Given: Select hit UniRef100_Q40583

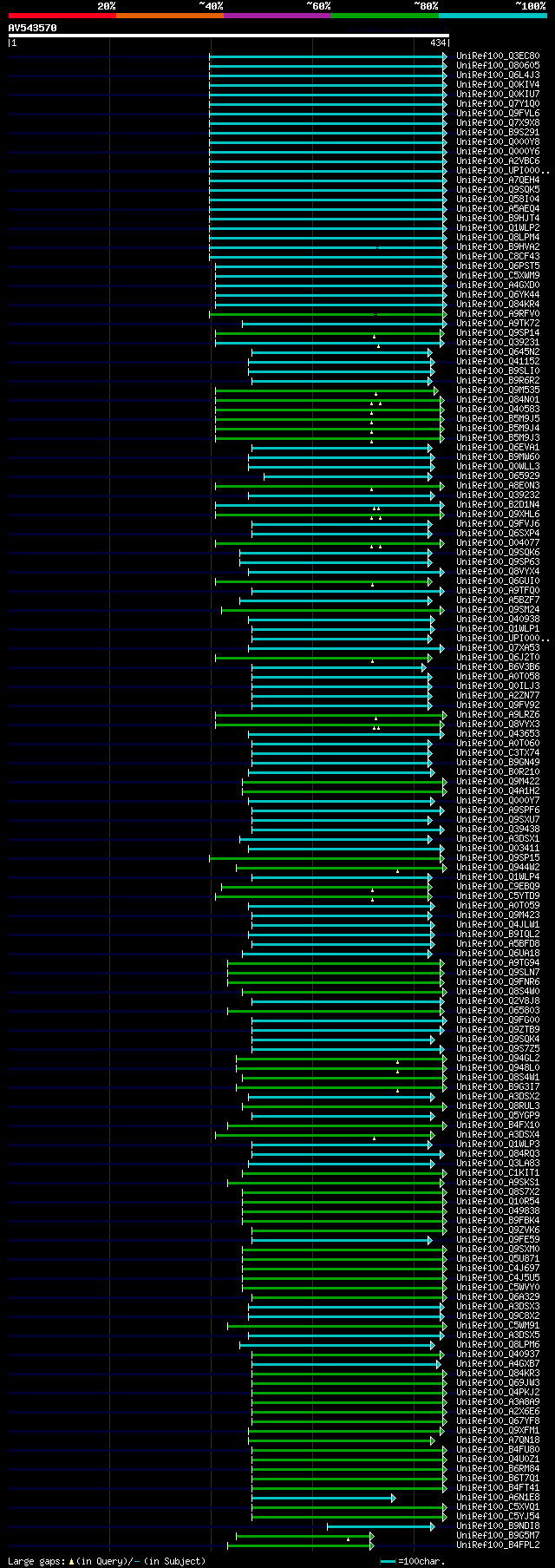Looking at the screenshot, I should 498,410.
